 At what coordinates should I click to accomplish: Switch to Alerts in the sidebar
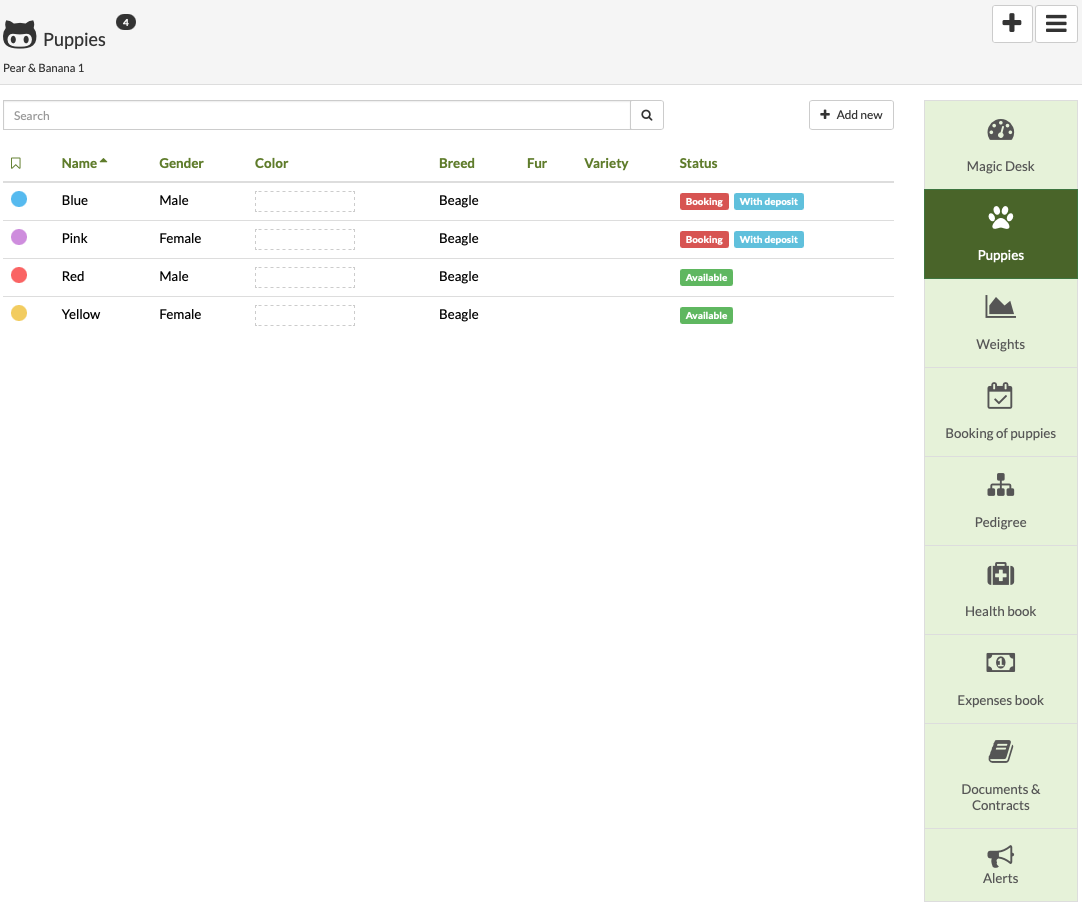coord(1000,865)
